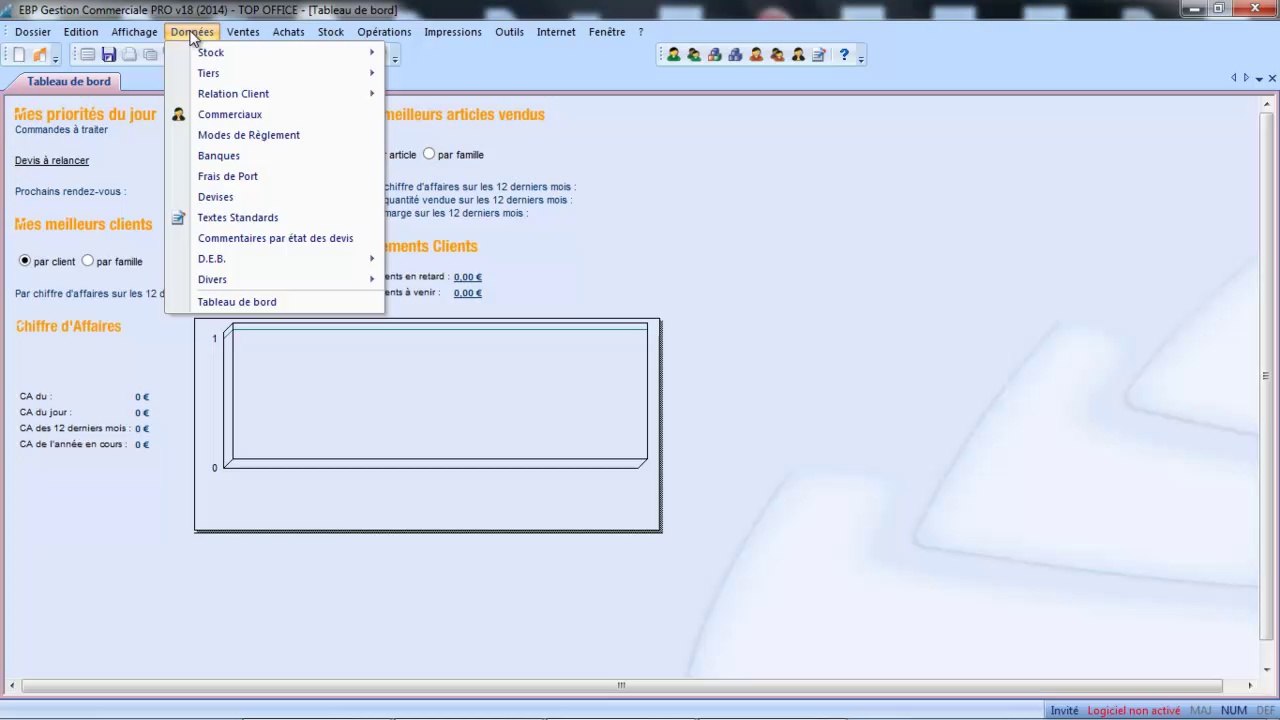Choose Banques in the Données menu
This screenshot has width=1280, height=720.
[274, 156]
